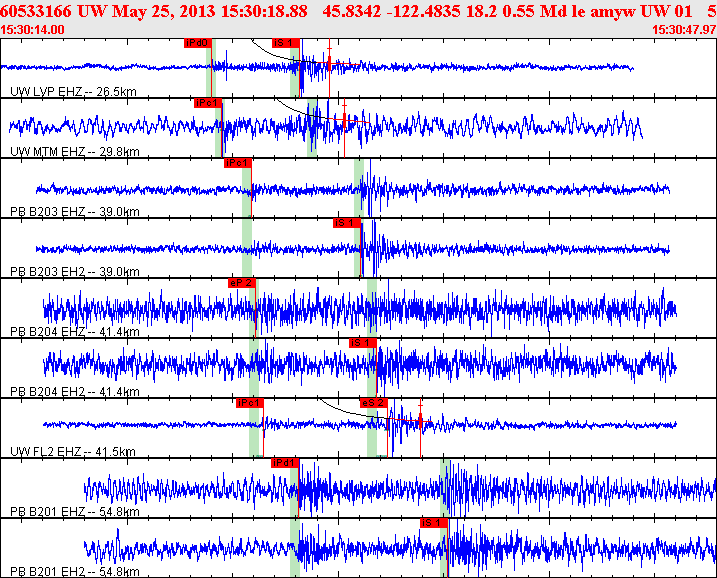Select the PB B201 EHZ 54.8km label
Image resolution: width=717 pixels, height=578 pixels.
[75, 511]
